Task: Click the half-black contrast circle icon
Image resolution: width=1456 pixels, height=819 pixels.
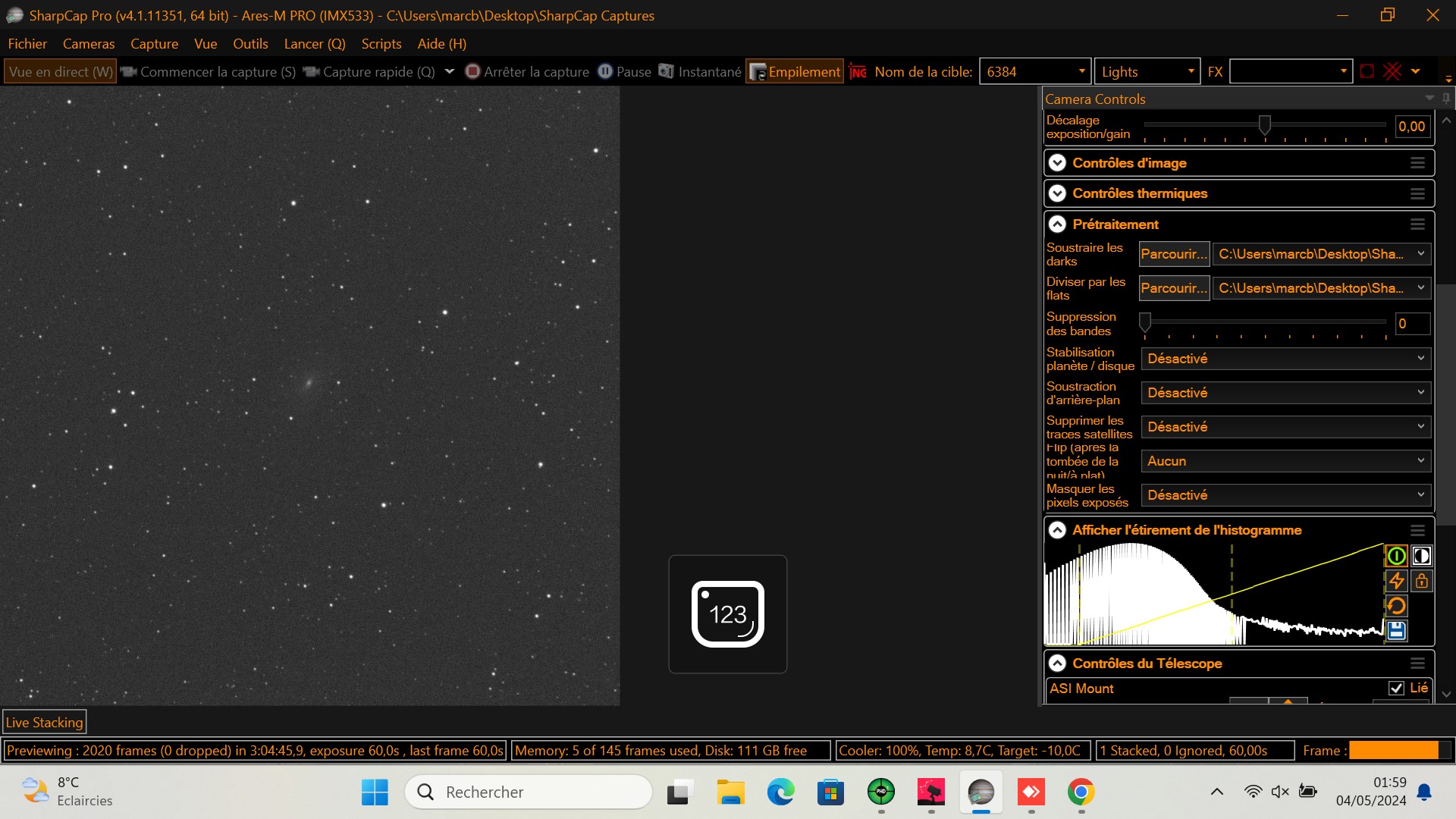Action: click(1422, 556)
